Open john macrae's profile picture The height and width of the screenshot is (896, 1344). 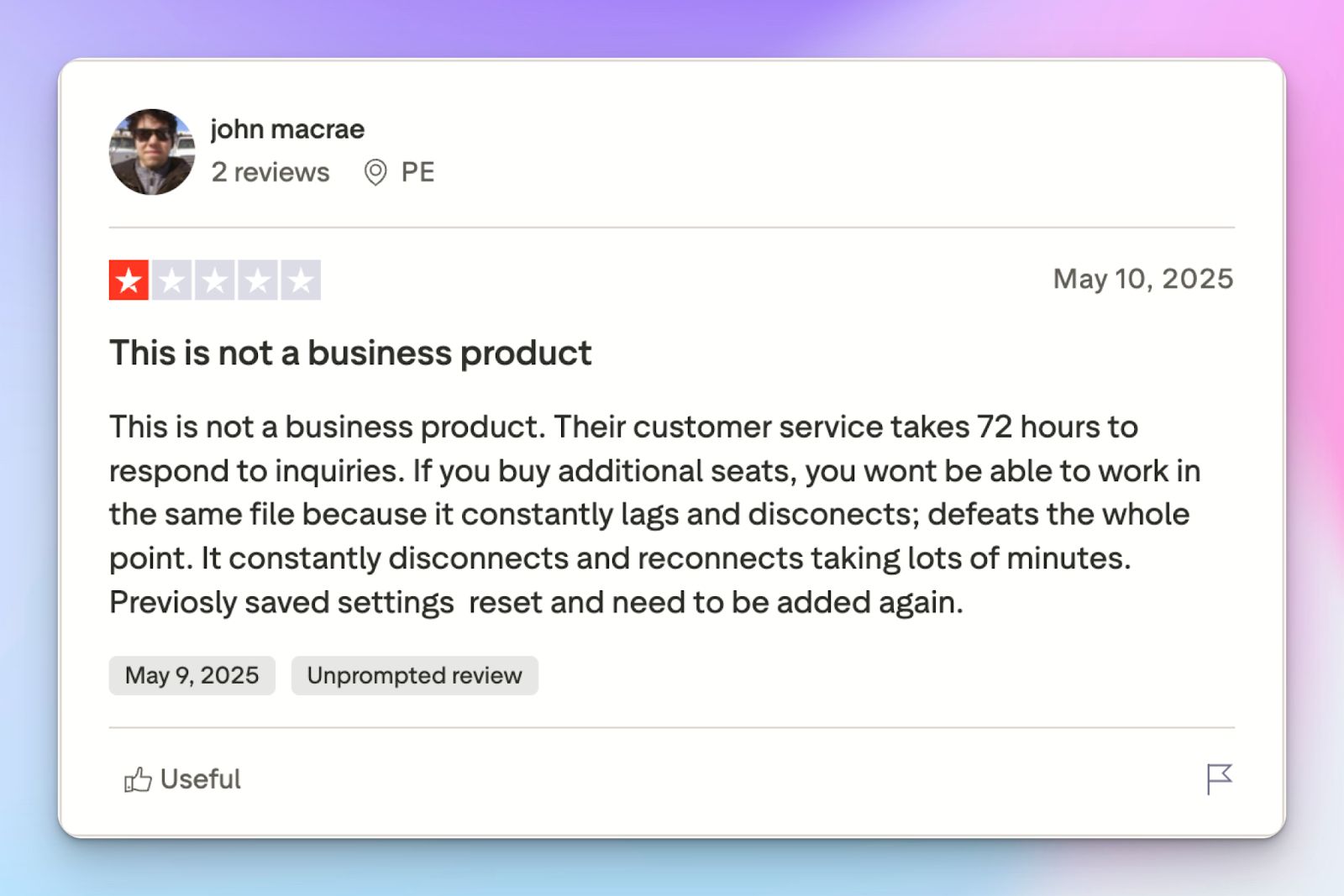(x=152, y=152)
